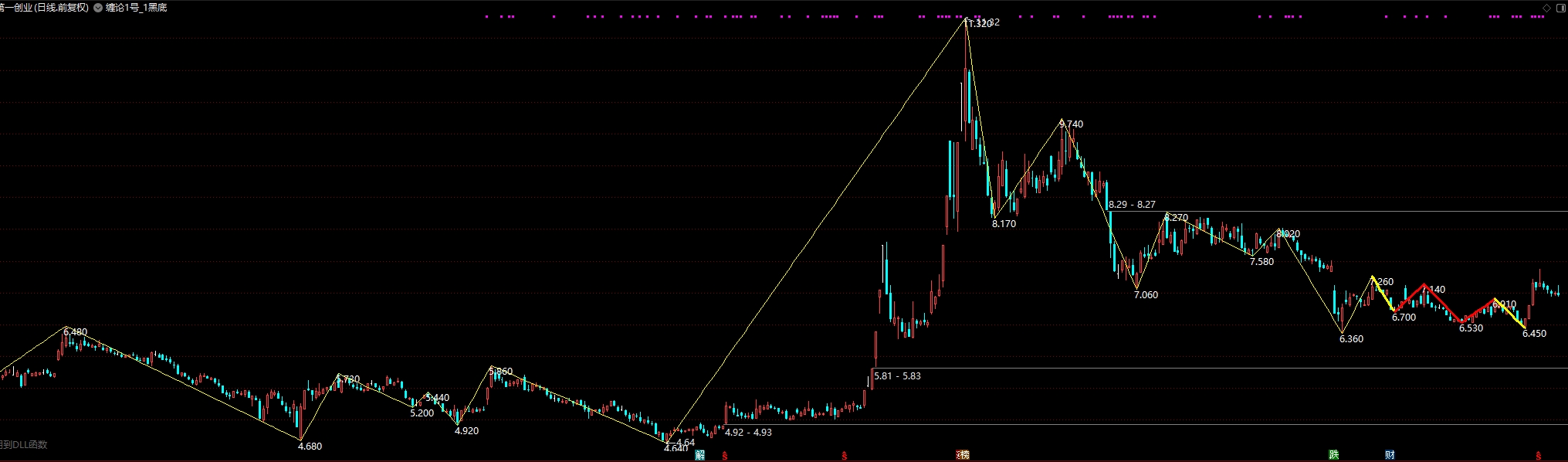Click the 4.680 low price label
Screen dimensions: 1568x462
click(310, 447)
